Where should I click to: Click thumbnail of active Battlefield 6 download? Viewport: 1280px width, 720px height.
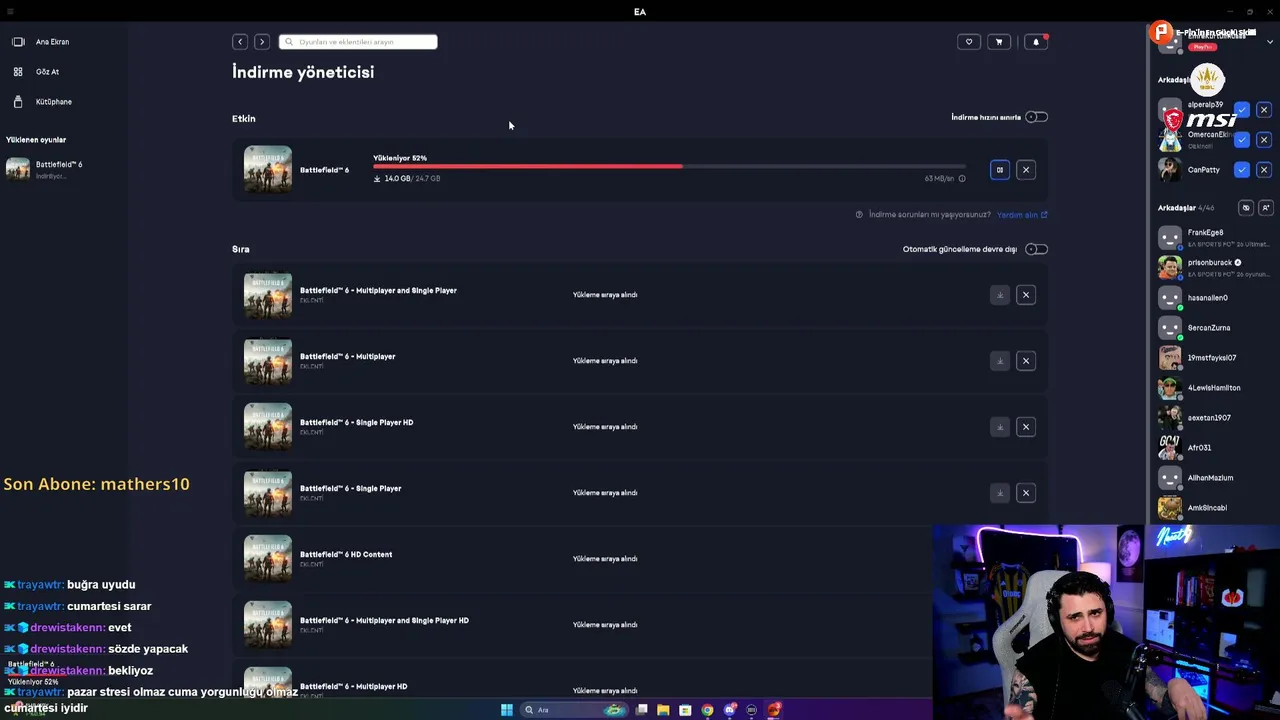(x=268, y=170)
